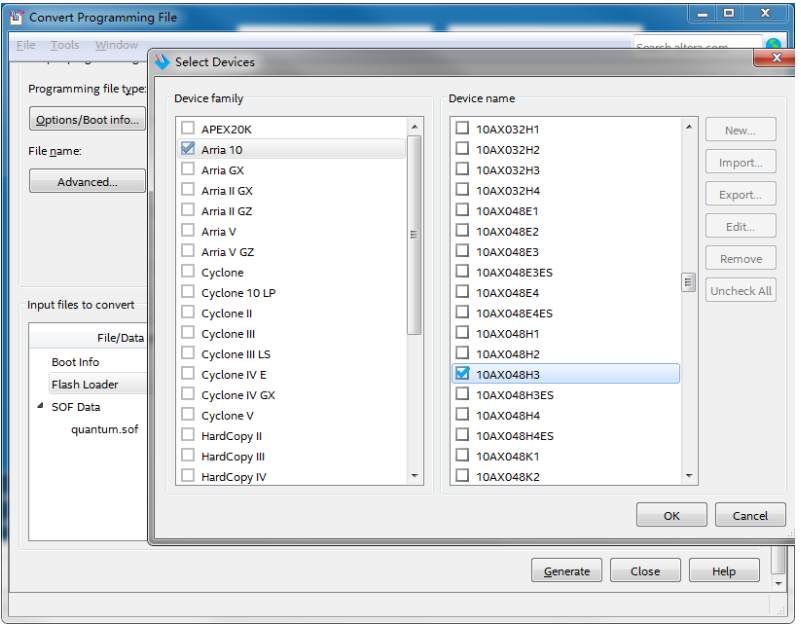Check the 10AX048K2 device
Image resolution: width=801 pixels, height=629 pixels.
(x=462, y=475)
